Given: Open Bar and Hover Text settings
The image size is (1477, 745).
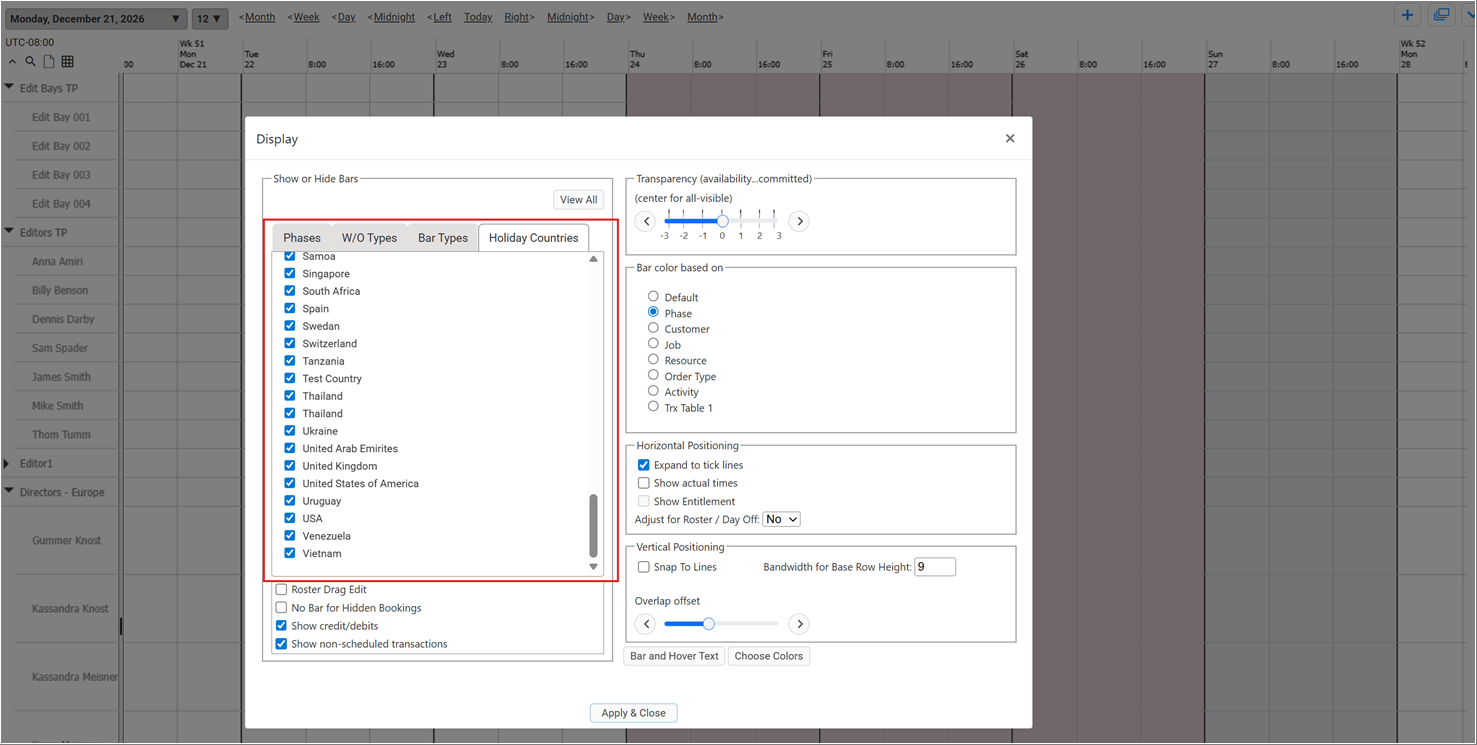Looking at the screenshot, I should click(x=674, y=656).
